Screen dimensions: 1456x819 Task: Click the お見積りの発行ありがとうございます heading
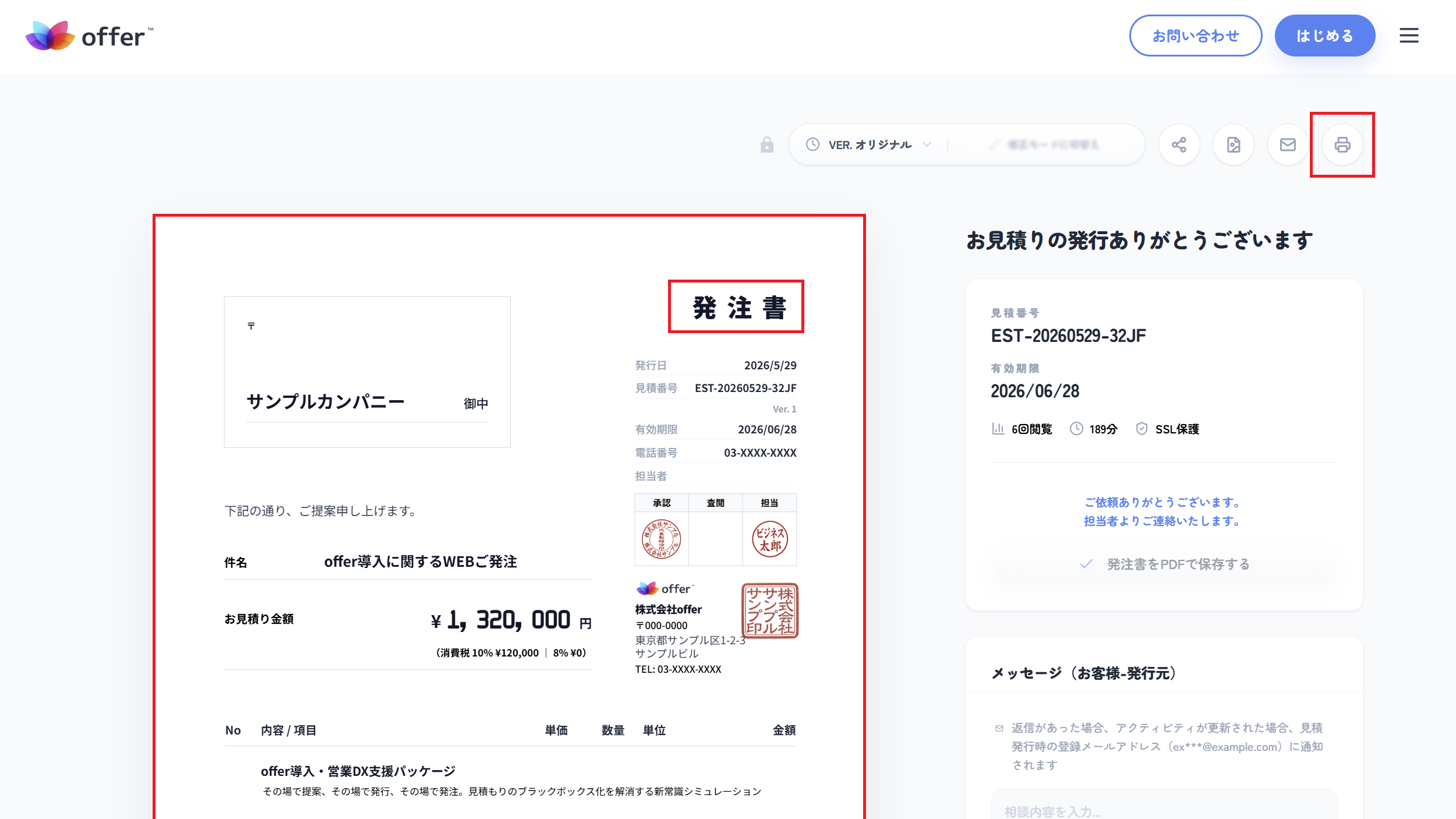pos(1140,240)
